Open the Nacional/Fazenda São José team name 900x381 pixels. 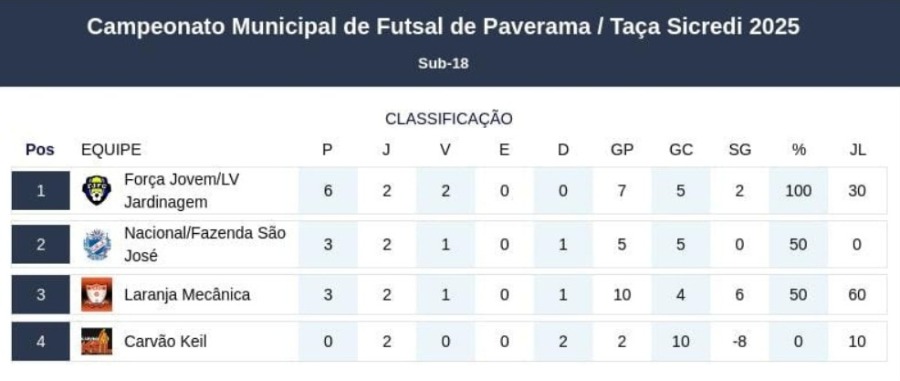click(x=205, y=245)
